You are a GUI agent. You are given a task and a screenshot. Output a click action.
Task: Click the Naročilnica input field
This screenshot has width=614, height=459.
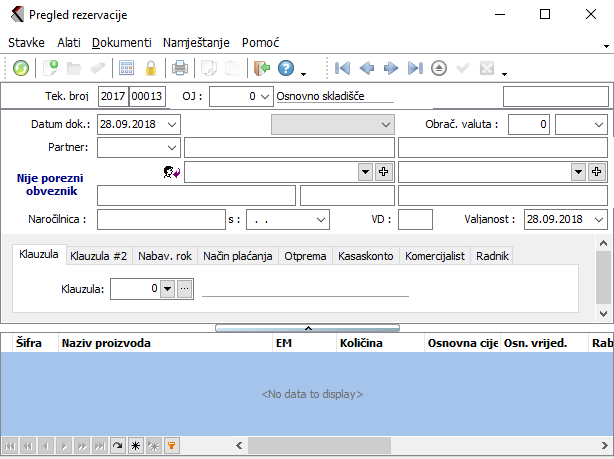coord(161,219)
